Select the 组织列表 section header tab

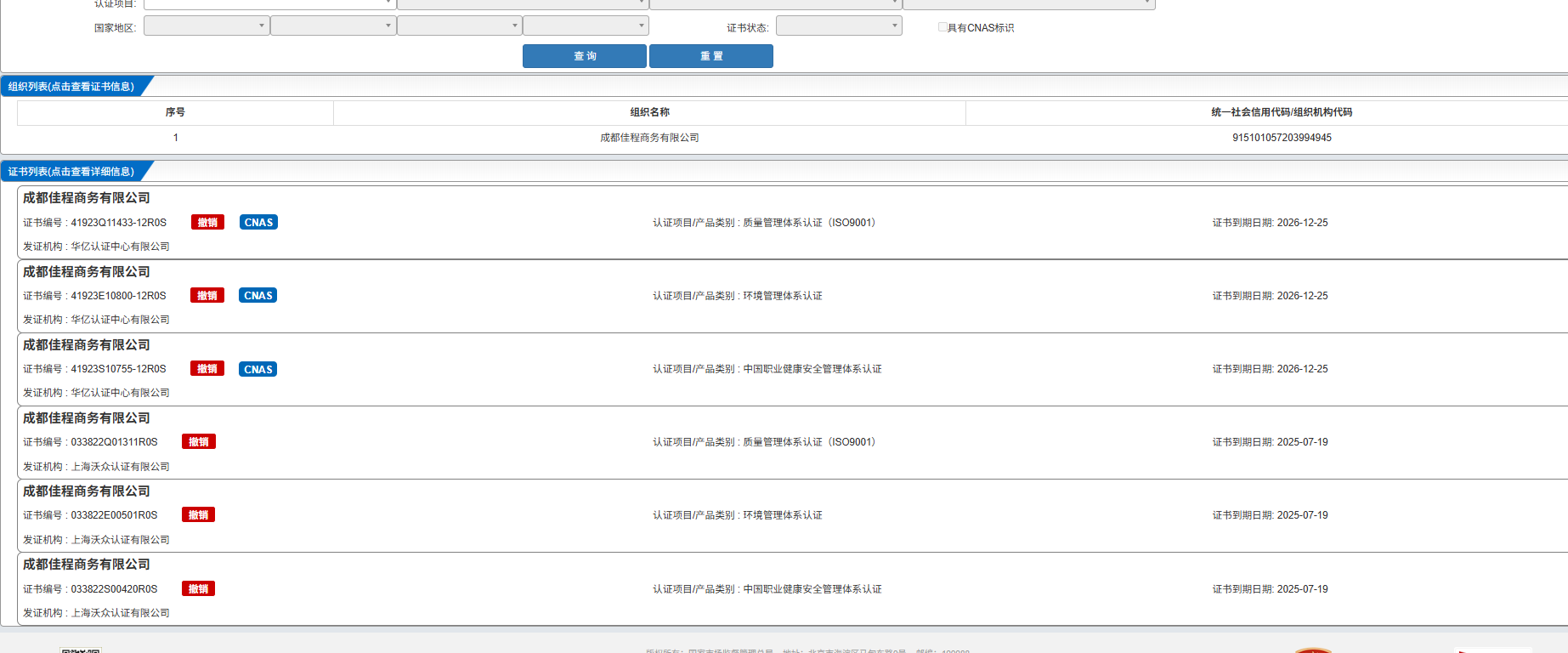(x=71, y=87)
